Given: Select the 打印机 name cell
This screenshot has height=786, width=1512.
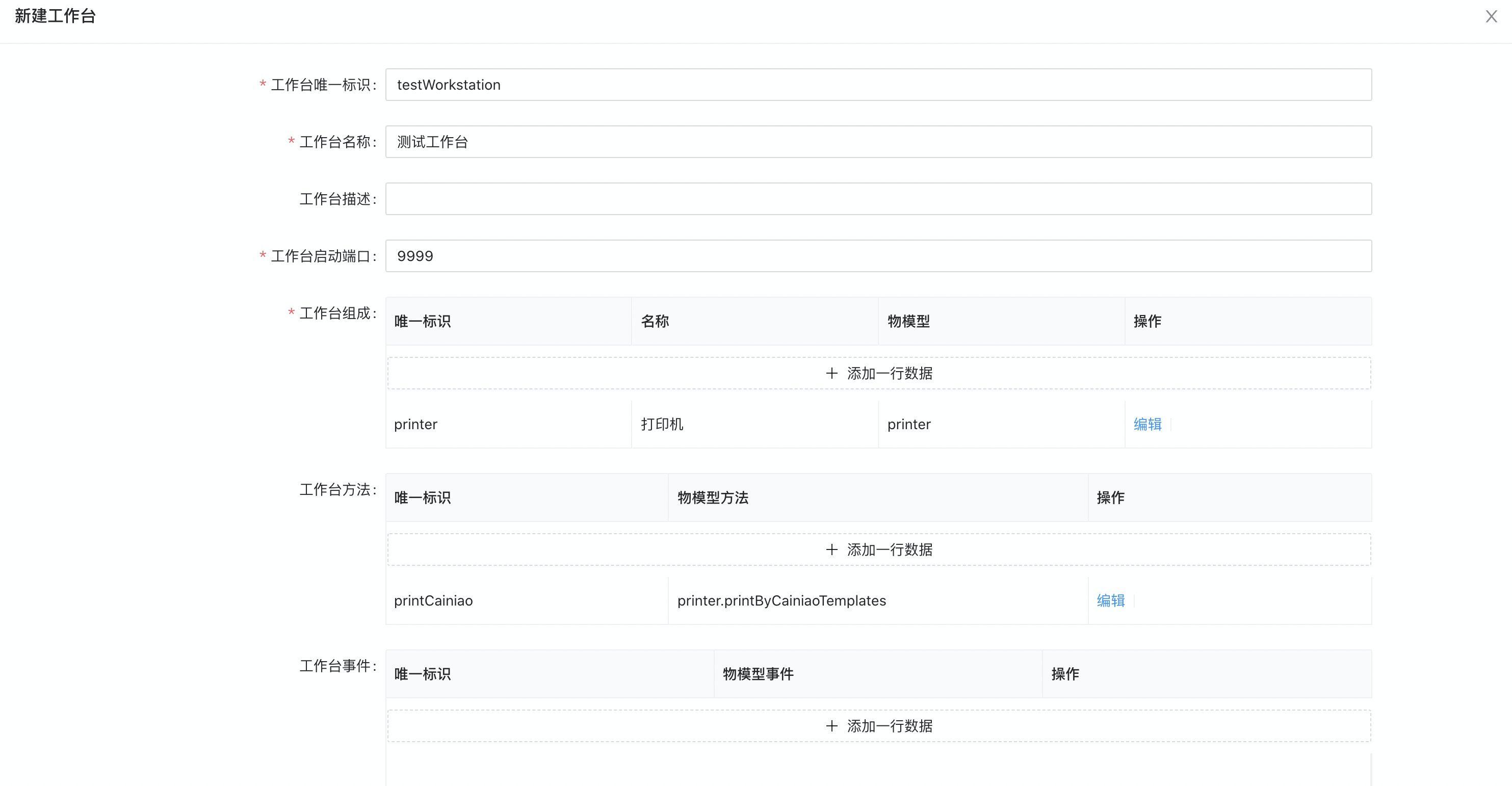Looking at the screenshot, I should coord(662,425).
